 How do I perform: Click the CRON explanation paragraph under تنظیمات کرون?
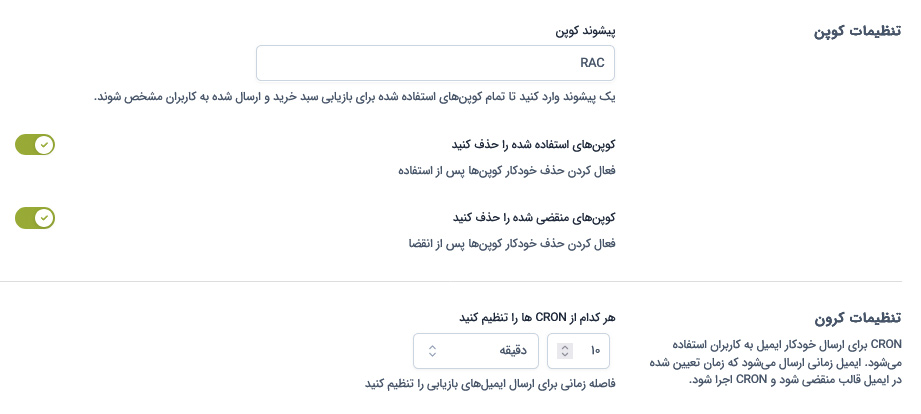click(775, 362)
